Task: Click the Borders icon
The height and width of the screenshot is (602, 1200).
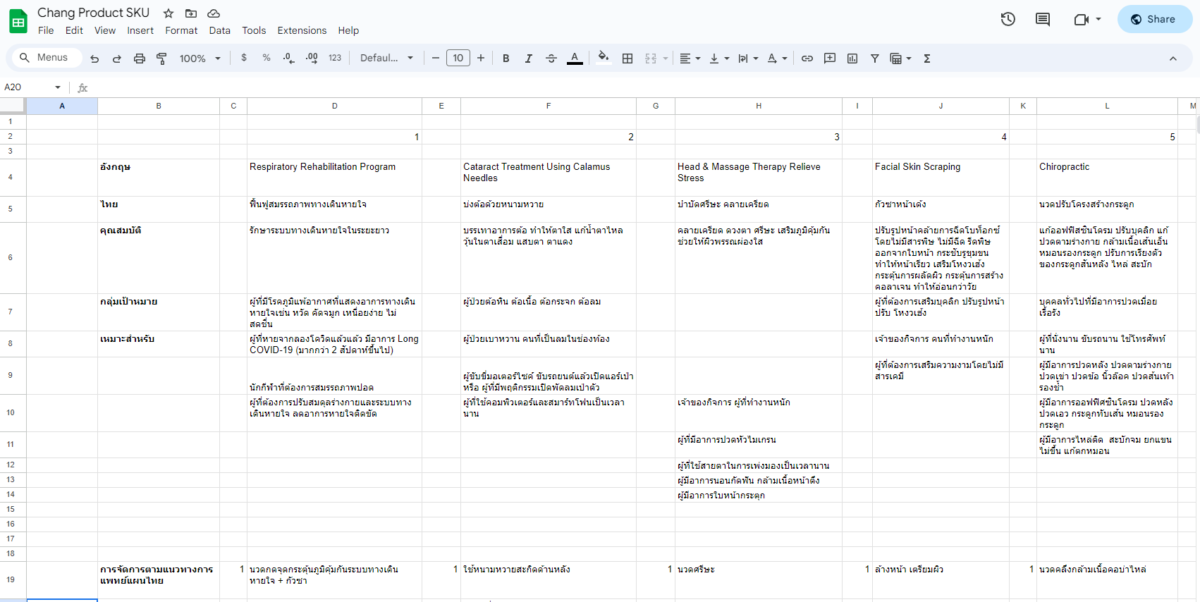Action: pyautogui.click(x=627, y=58)
